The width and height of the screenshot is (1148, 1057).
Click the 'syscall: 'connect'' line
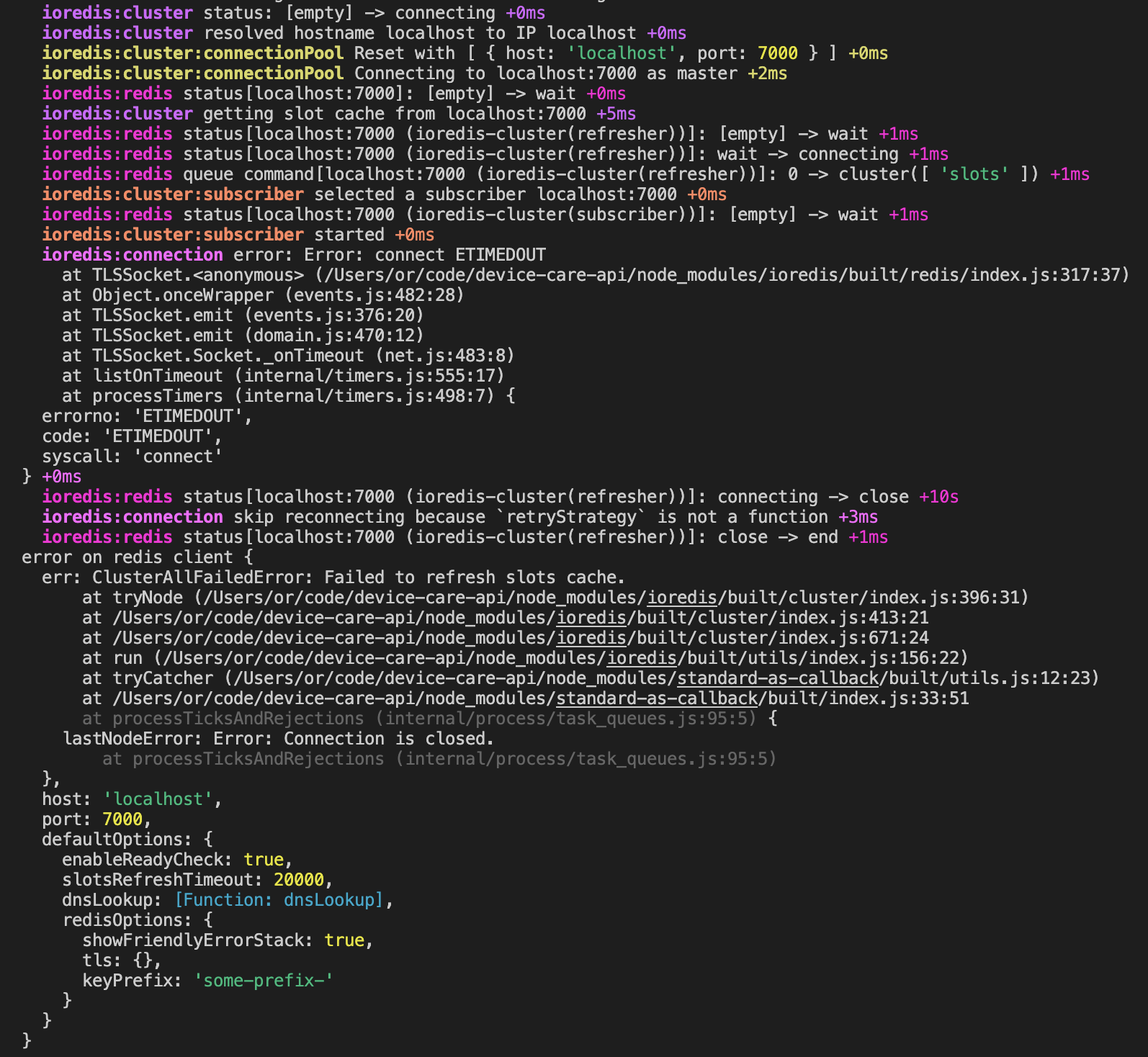(133, 456)
